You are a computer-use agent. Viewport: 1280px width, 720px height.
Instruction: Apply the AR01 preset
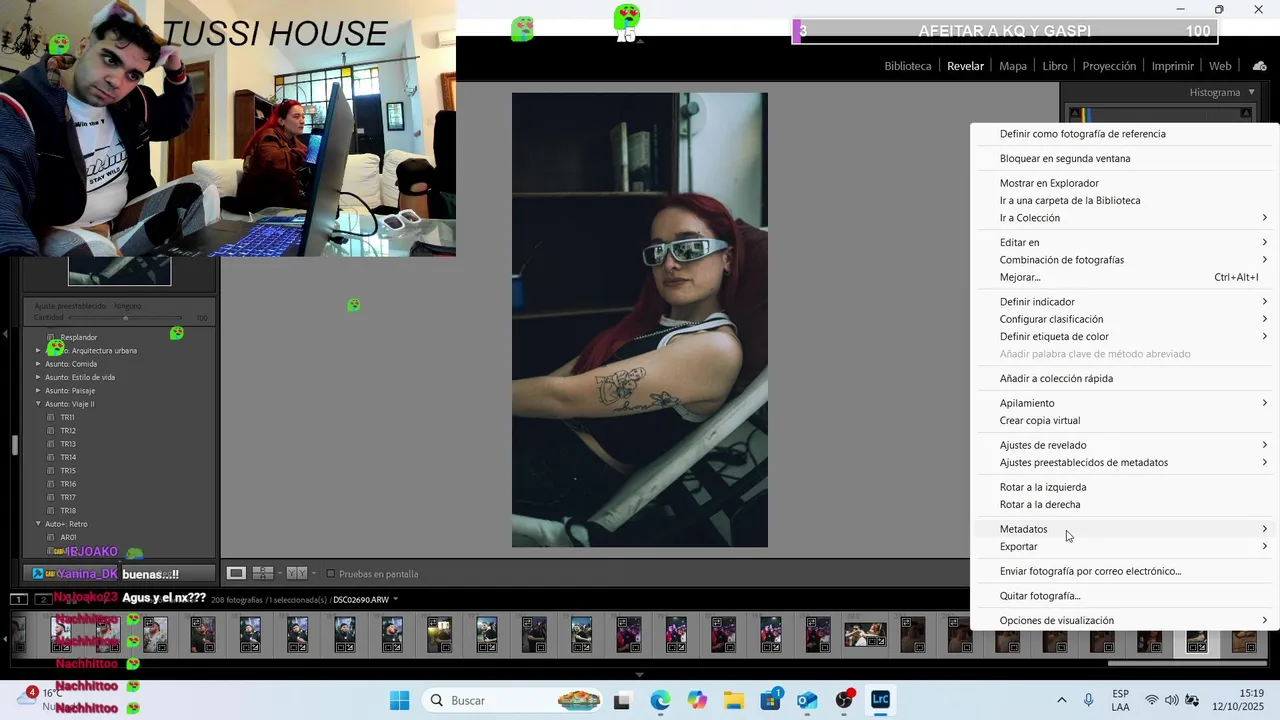tap(68, 537)
